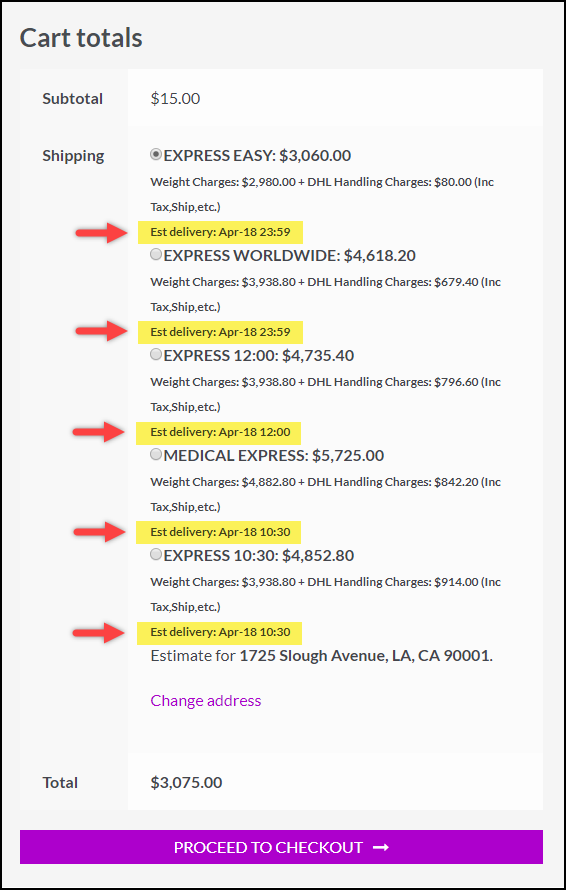Click the Cart totals heading

81,38
